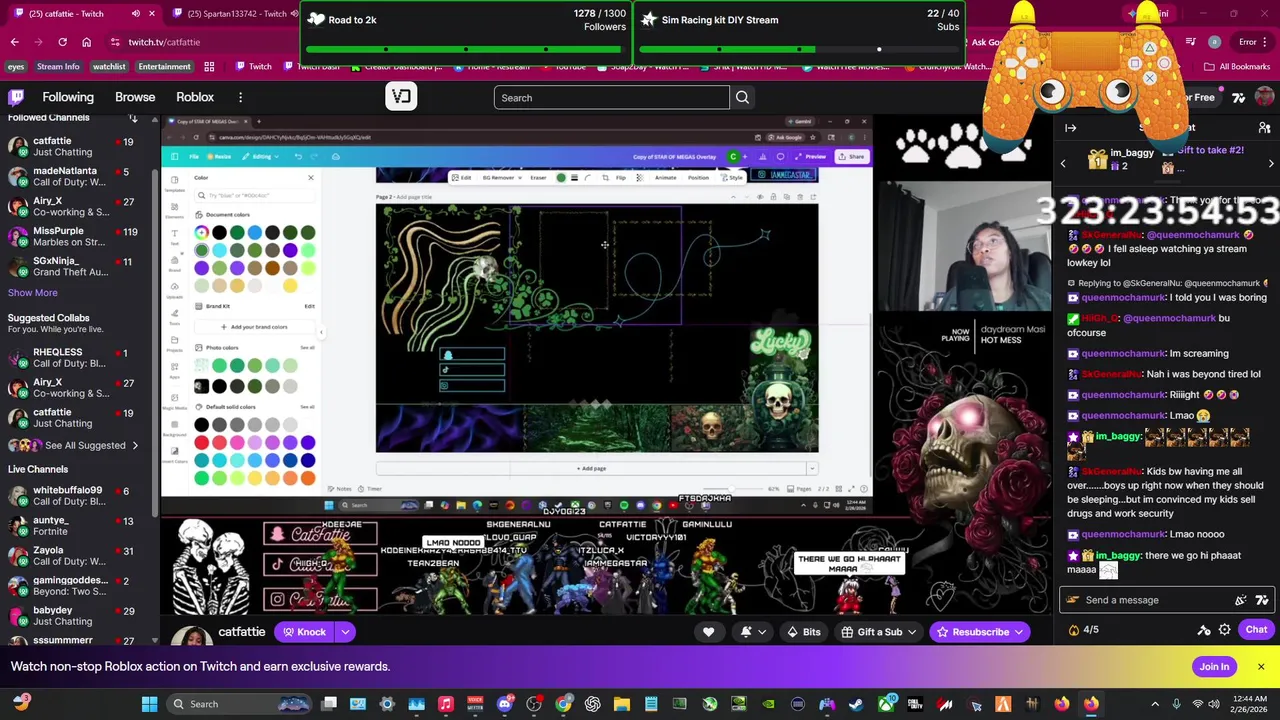This screenshot has height=720, width=1280.
Task: Open the Roblox tab
Action: tap(195, 97)
